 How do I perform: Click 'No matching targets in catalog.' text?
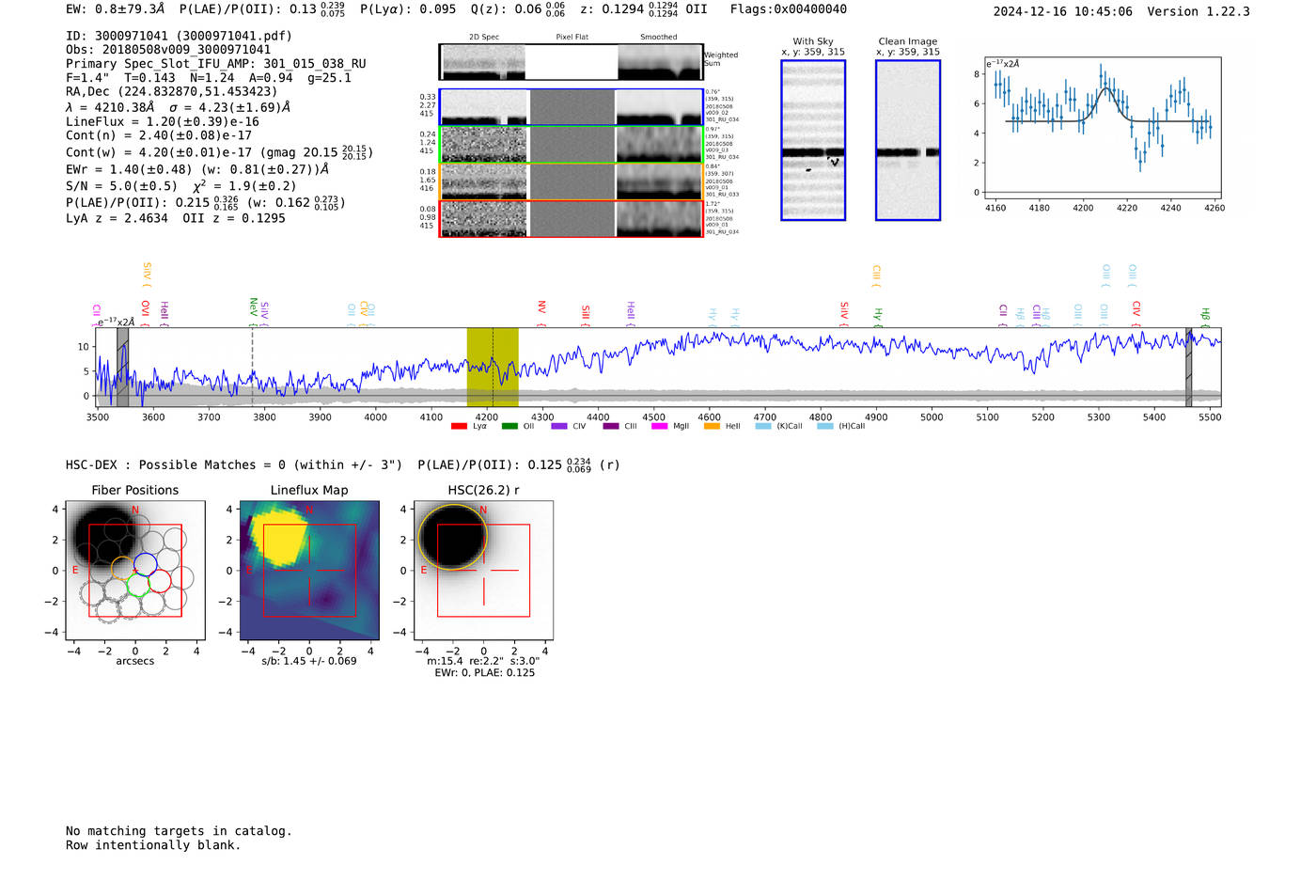coord(179,831)
